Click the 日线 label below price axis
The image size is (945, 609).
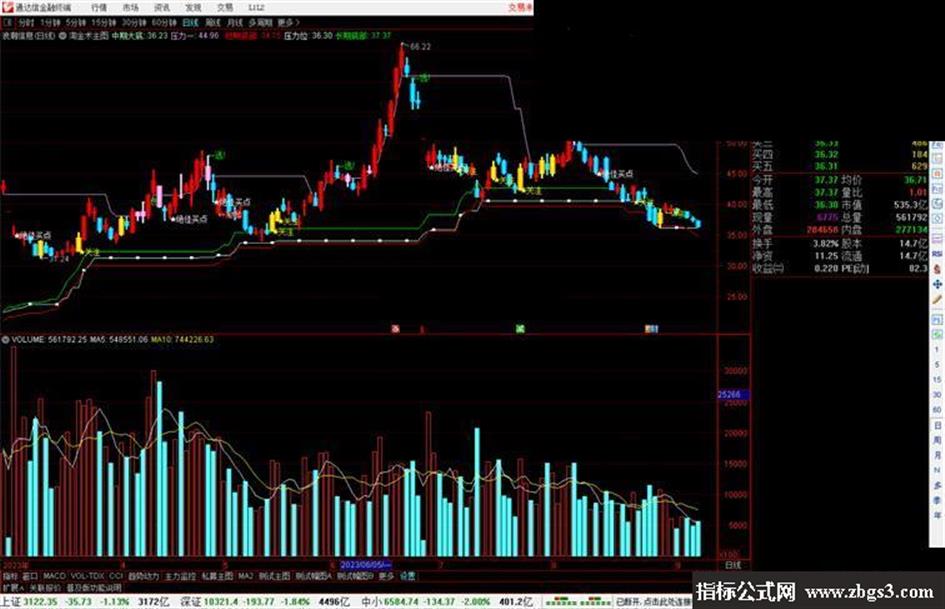[733, 566]
